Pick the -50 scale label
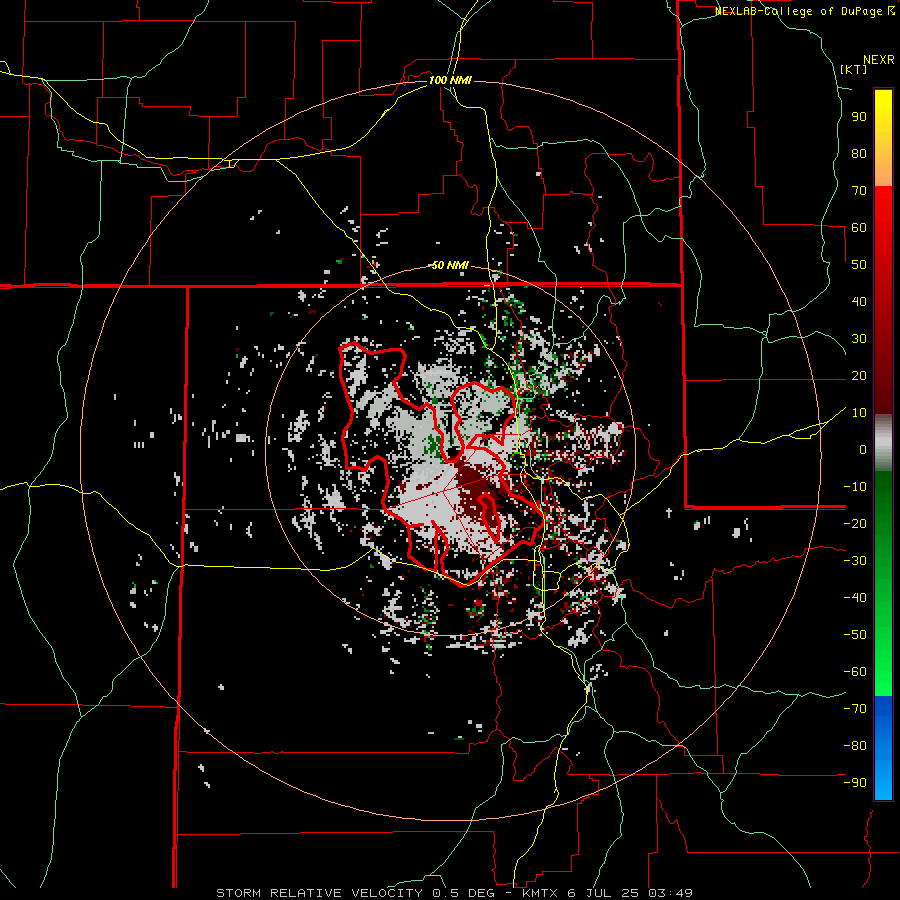The height and width of the screenshot is (900, 900). point(855,635)
